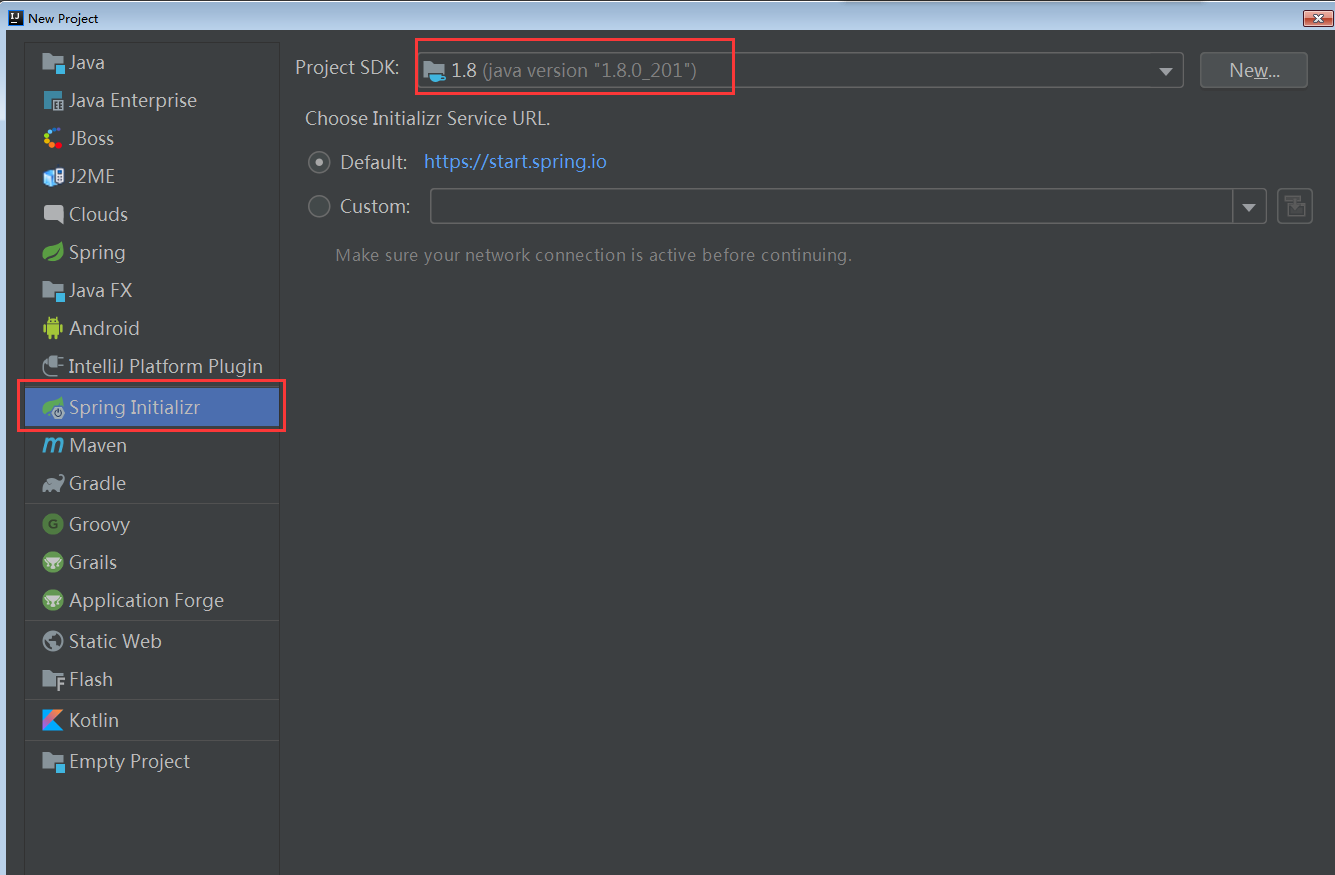Choose the Java Enterprise project type label
1335x875 pixels.
(133, 100)
